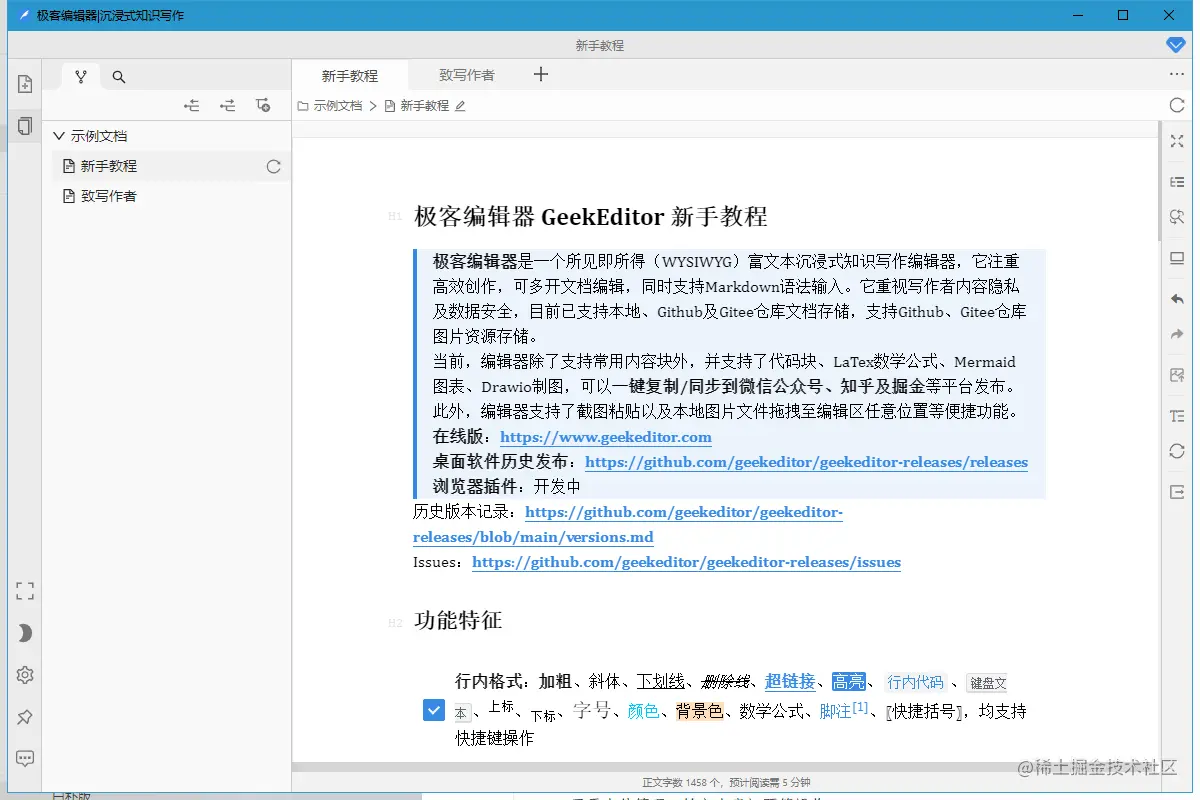The image size is (1200, 800).
Task: Click the export icon in the right toolbar
Action: [x=1177, y=492]
